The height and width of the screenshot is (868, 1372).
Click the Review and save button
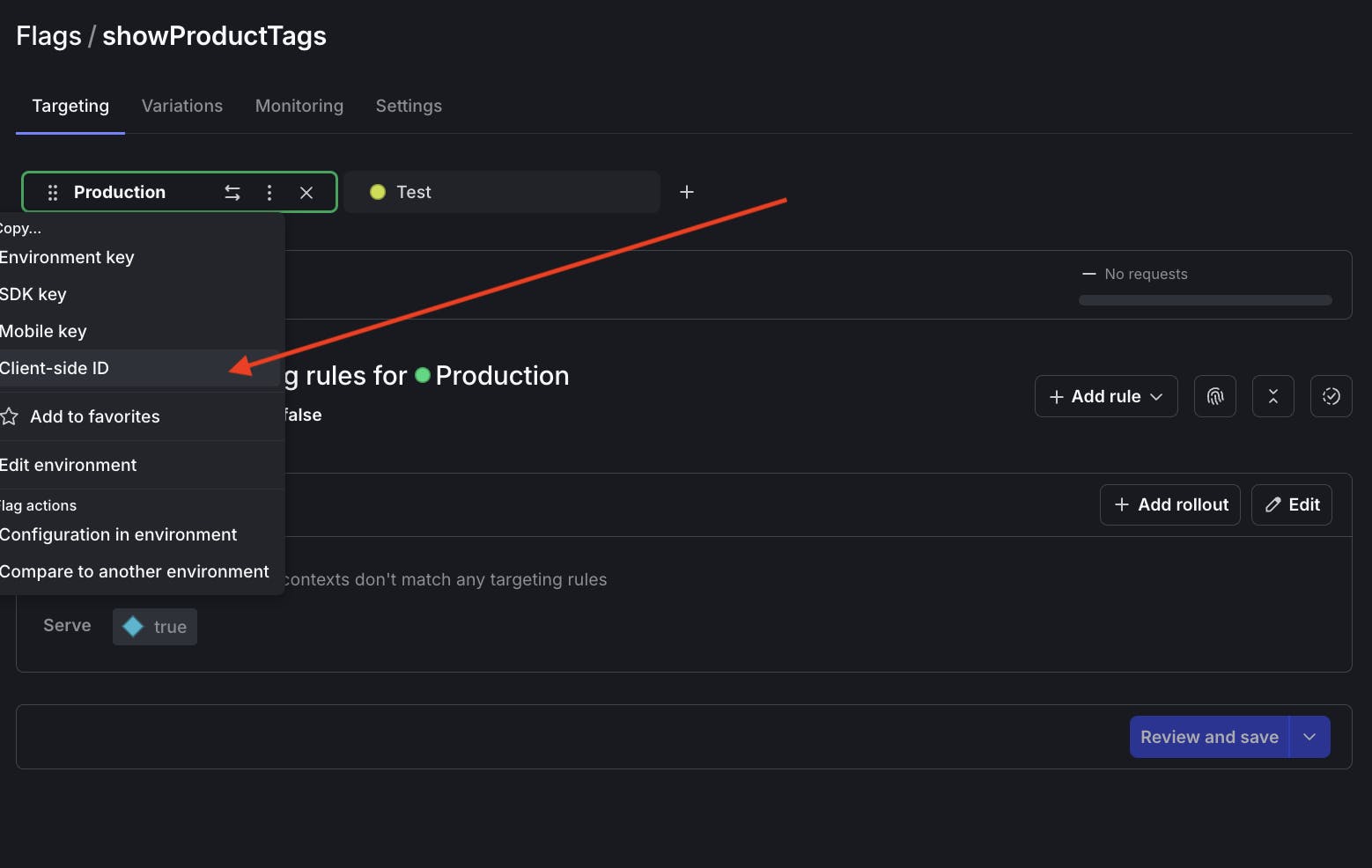(1209, 737)
